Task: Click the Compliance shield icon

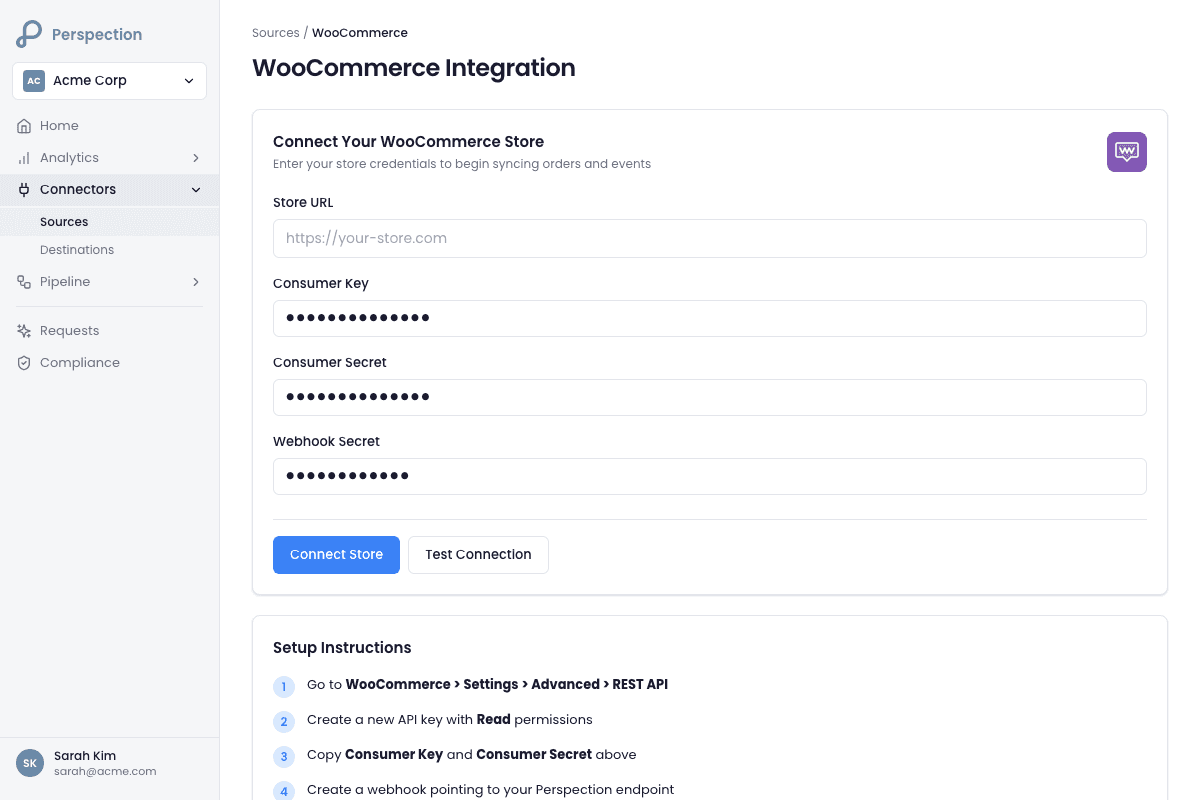Action: 24,363
